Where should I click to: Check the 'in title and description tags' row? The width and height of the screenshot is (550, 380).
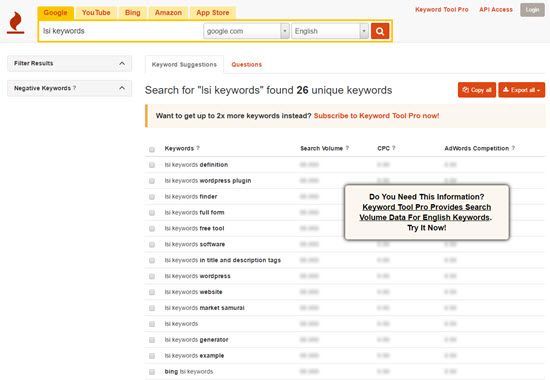click(x=152, y=260)
